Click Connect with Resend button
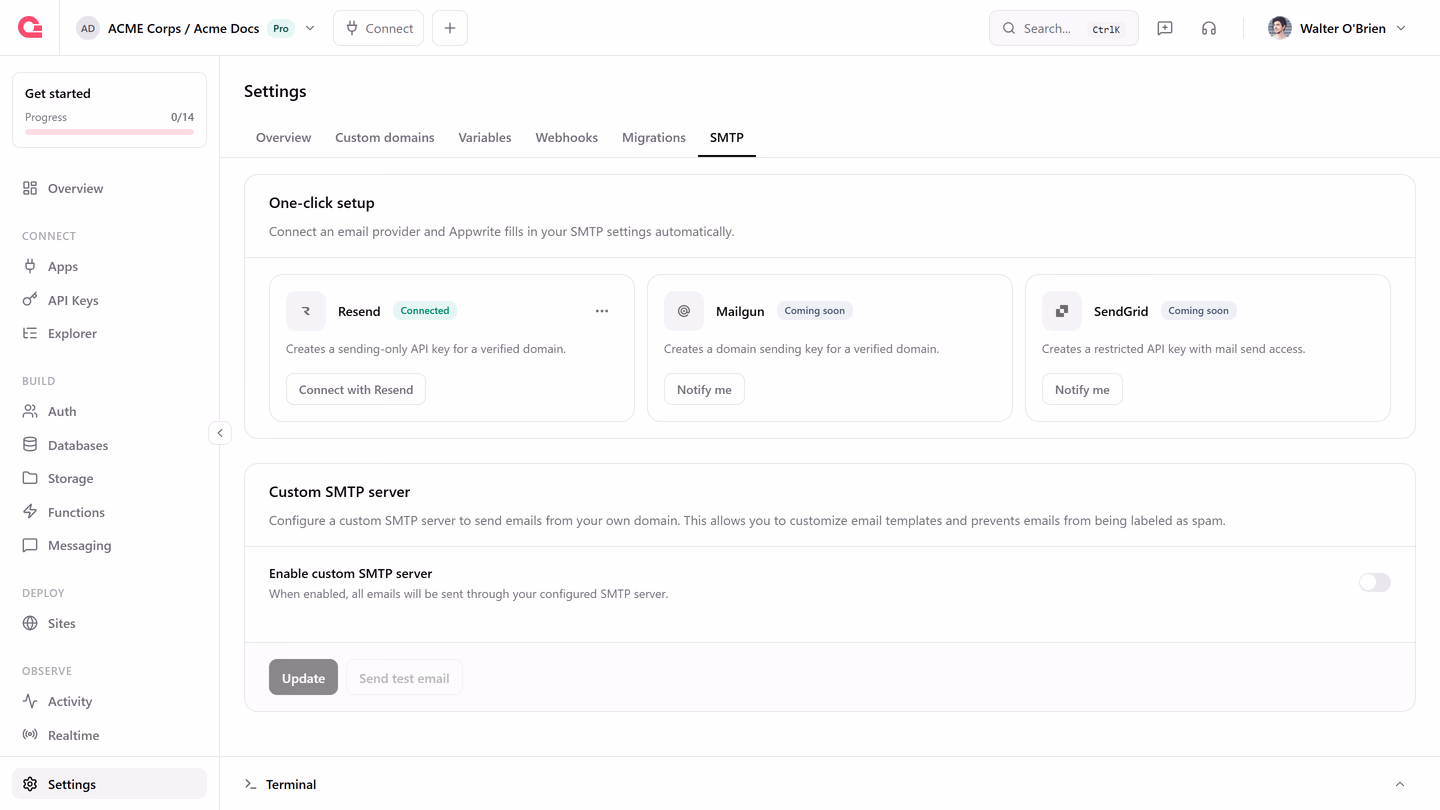This screenshot has width=1440, height=810. 356,389
